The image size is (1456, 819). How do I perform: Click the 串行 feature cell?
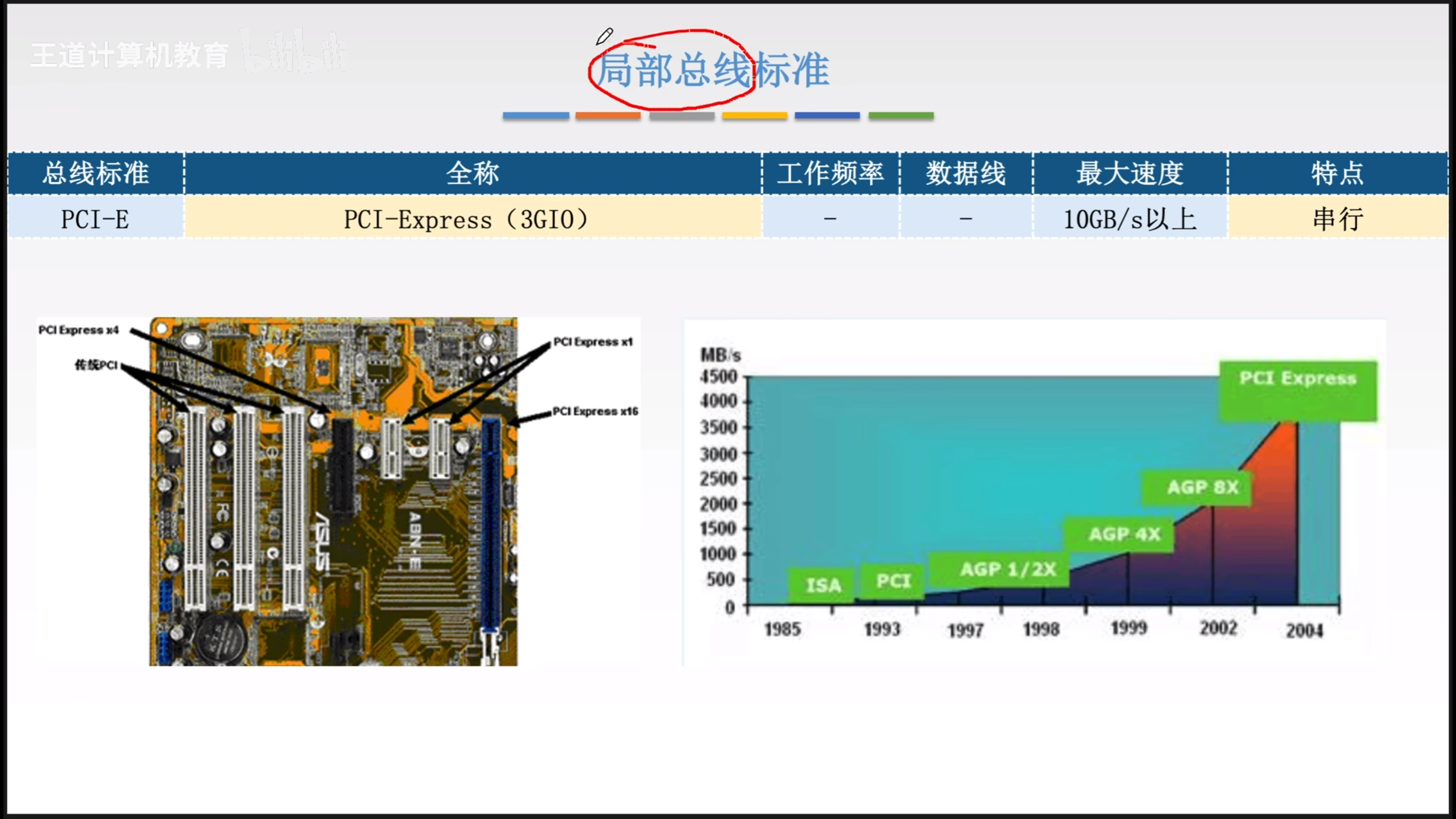[1337, 219]
